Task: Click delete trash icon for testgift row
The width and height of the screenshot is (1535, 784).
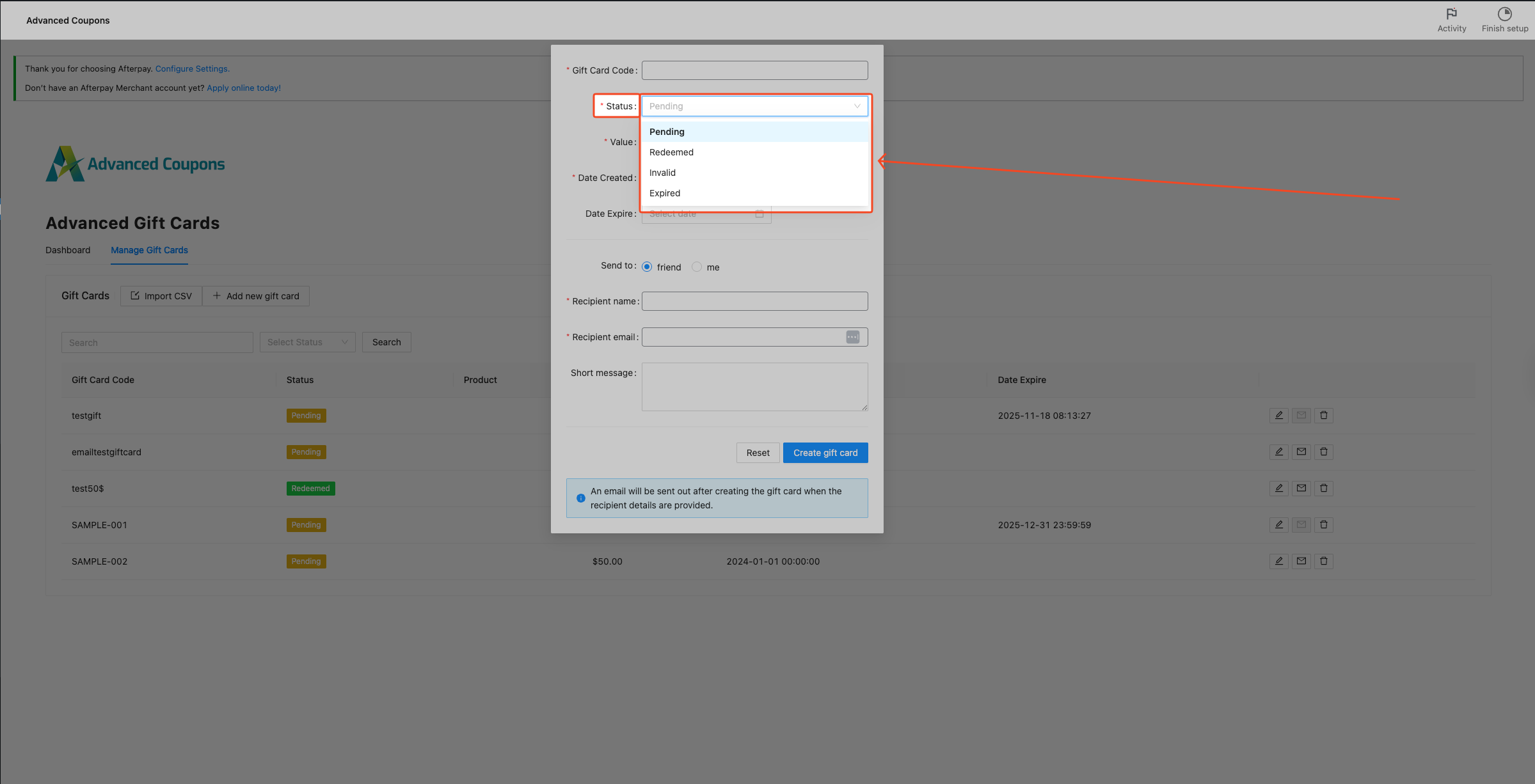Action: 1323,416
